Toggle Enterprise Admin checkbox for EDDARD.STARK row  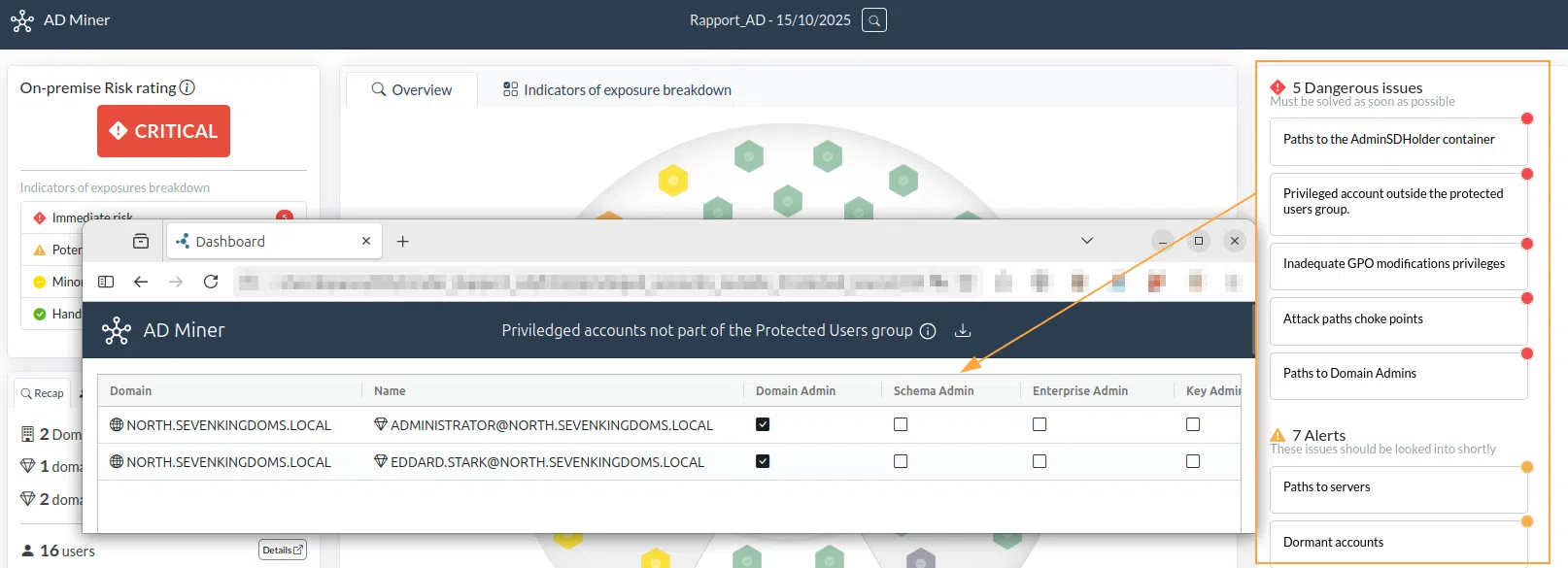(x=1040, y=461)
